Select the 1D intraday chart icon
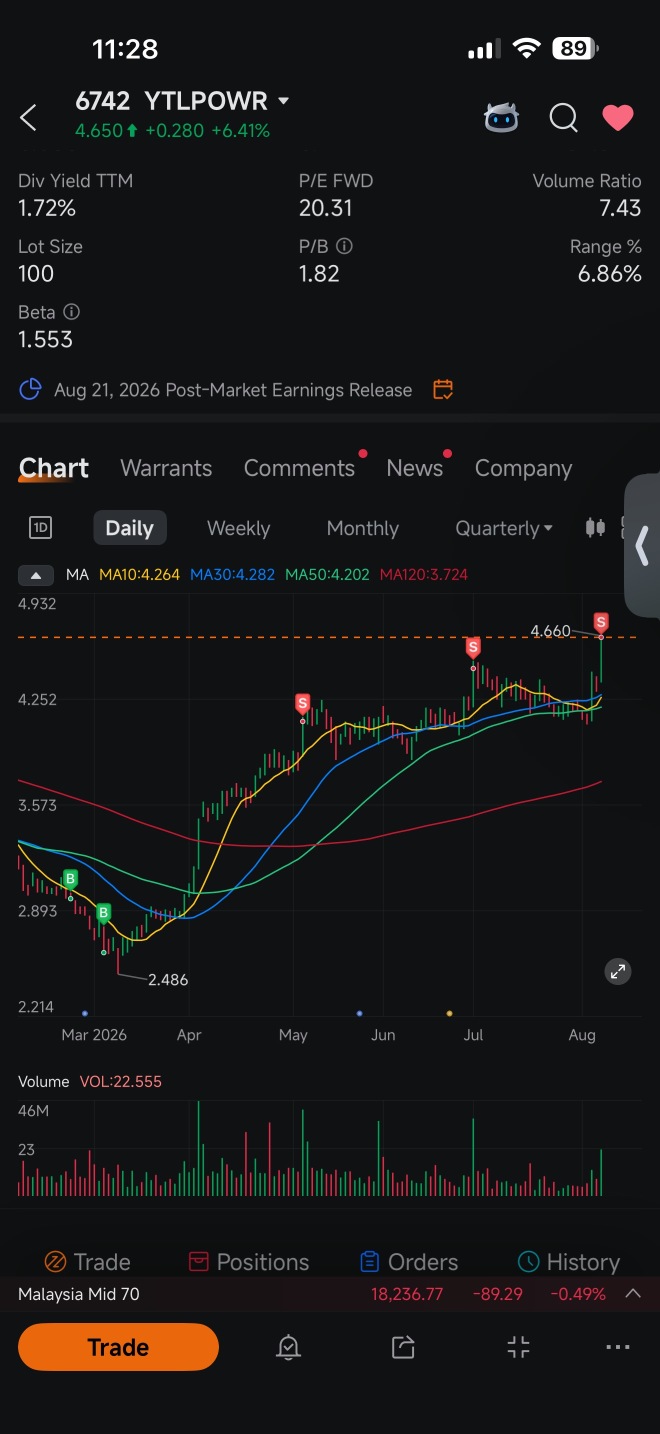 [x=40, y=528]
